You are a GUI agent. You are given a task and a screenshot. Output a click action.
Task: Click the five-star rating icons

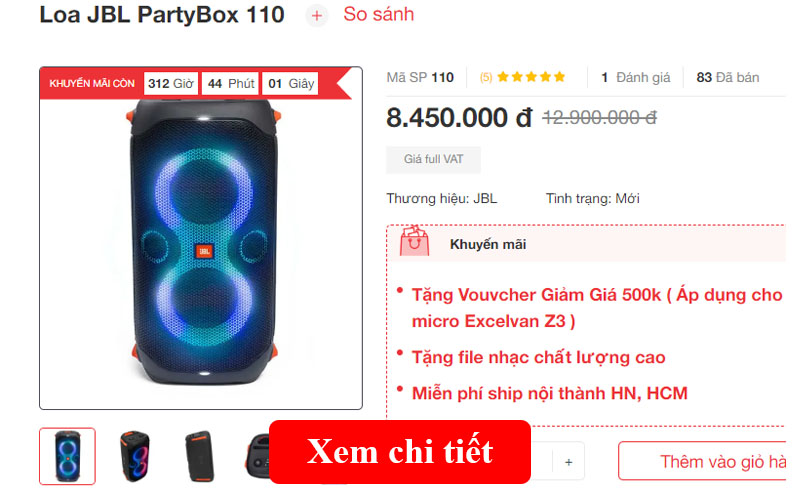(x=531, y=77)
